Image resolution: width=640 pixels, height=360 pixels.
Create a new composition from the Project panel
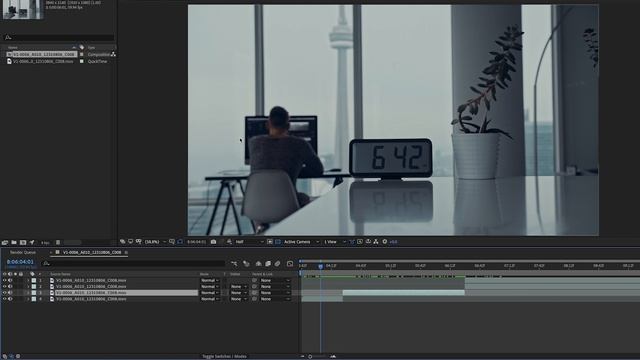[23, 242]
